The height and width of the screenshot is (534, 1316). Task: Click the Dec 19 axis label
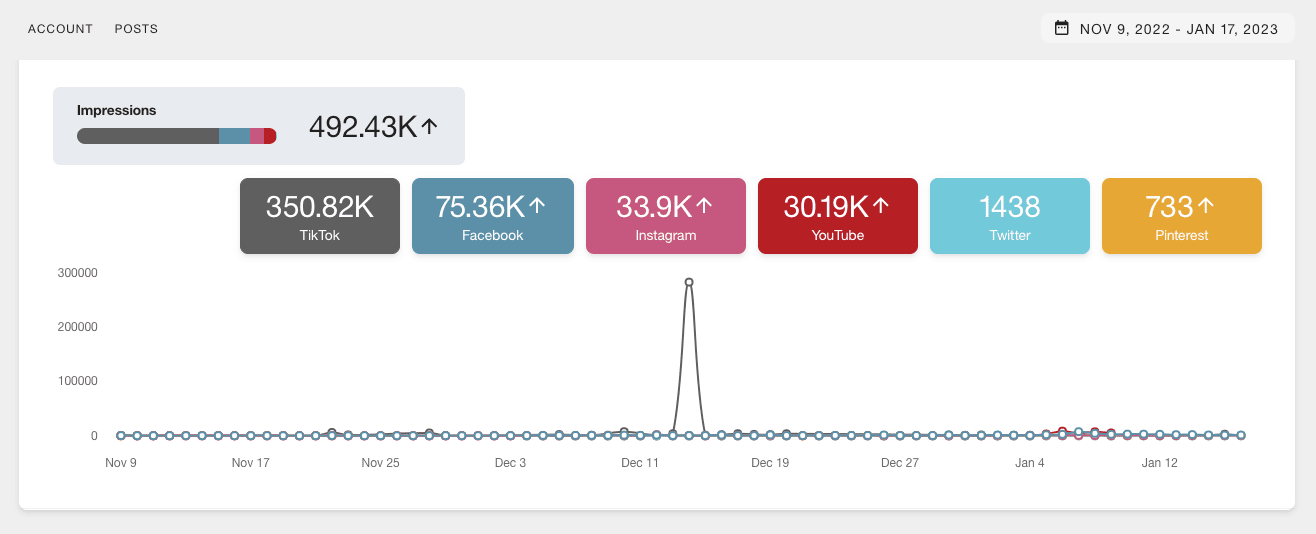point(770,463)
